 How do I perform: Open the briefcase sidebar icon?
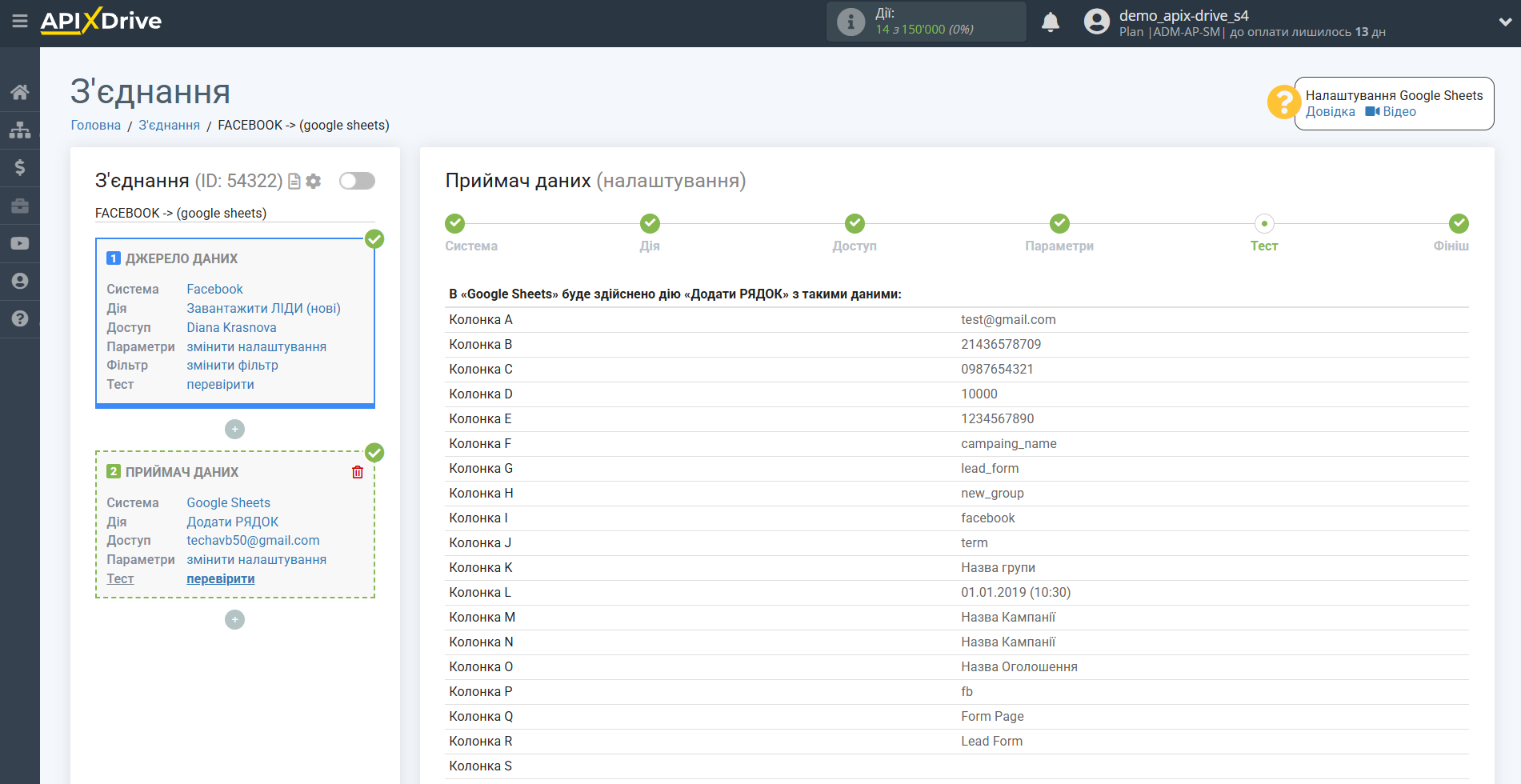[20, 206]
